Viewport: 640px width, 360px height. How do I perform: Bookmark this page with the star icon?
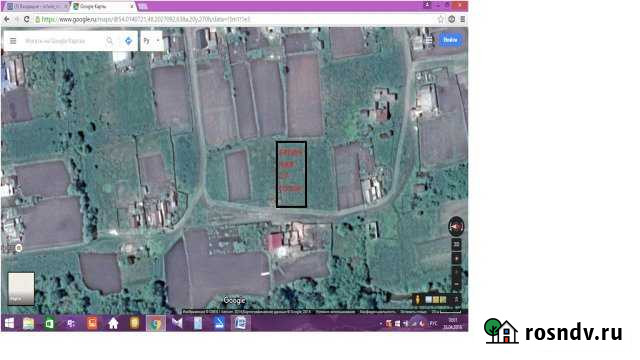[440, 19]
